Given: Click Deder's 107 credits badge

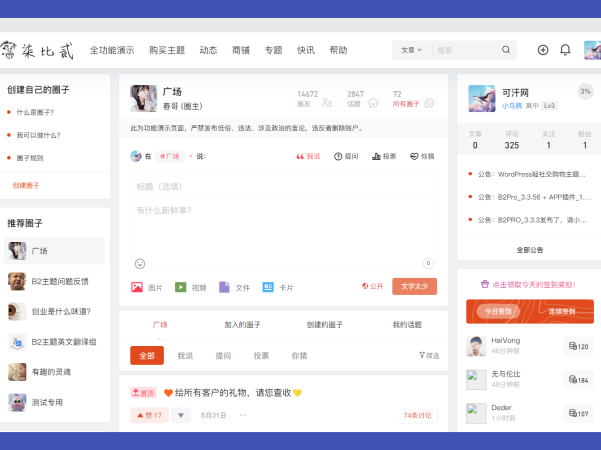Looking at the screenshot, I should [578, 413].
